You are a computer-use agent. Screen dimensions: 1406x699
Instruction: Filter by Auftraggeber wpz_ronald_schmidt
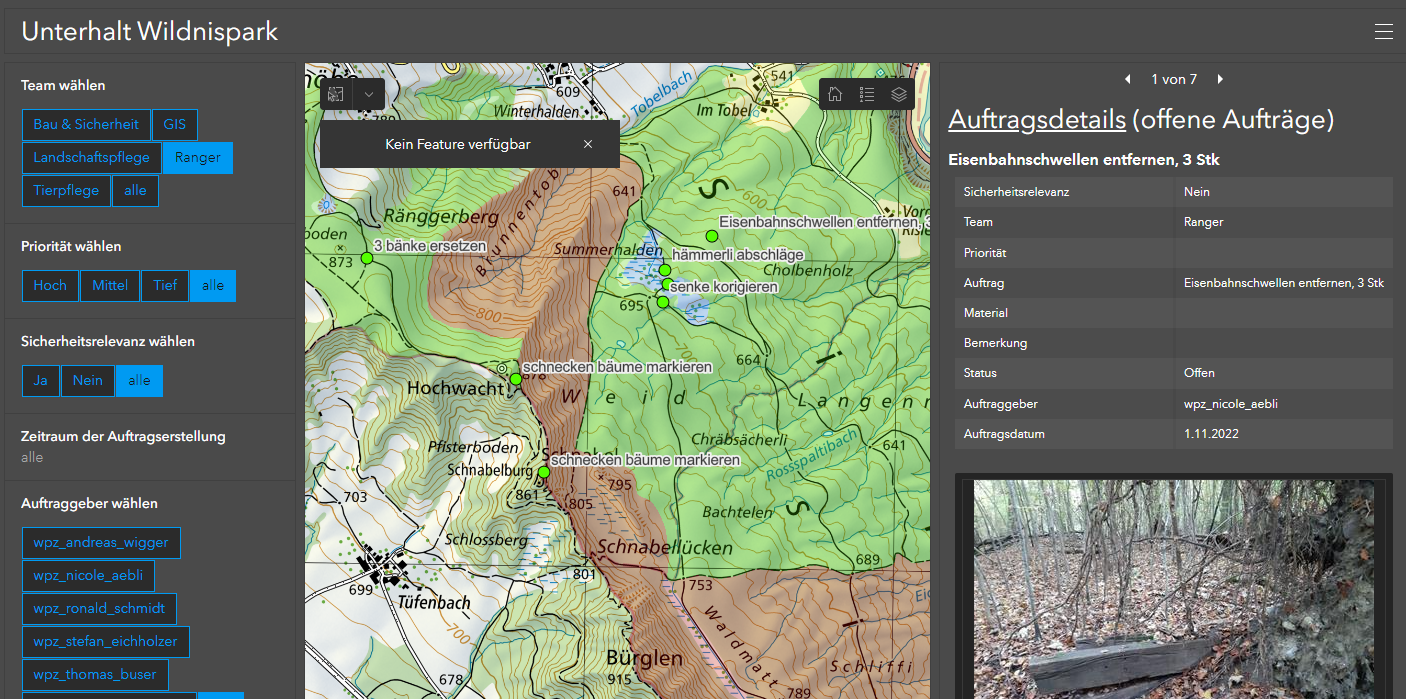click(x=99, y=609)
